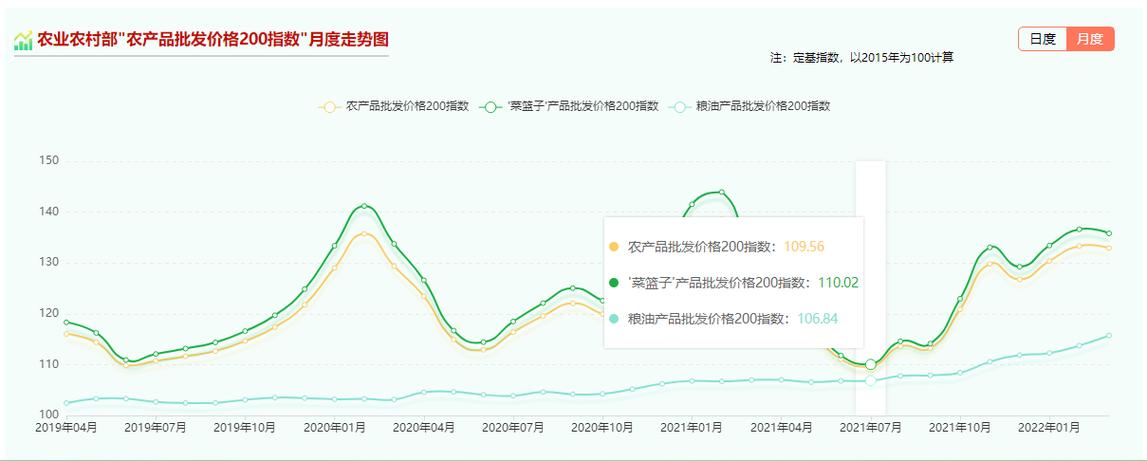Click the 2021年07月 highlighted cyan grain-oil point

click(x=870, y=381)
